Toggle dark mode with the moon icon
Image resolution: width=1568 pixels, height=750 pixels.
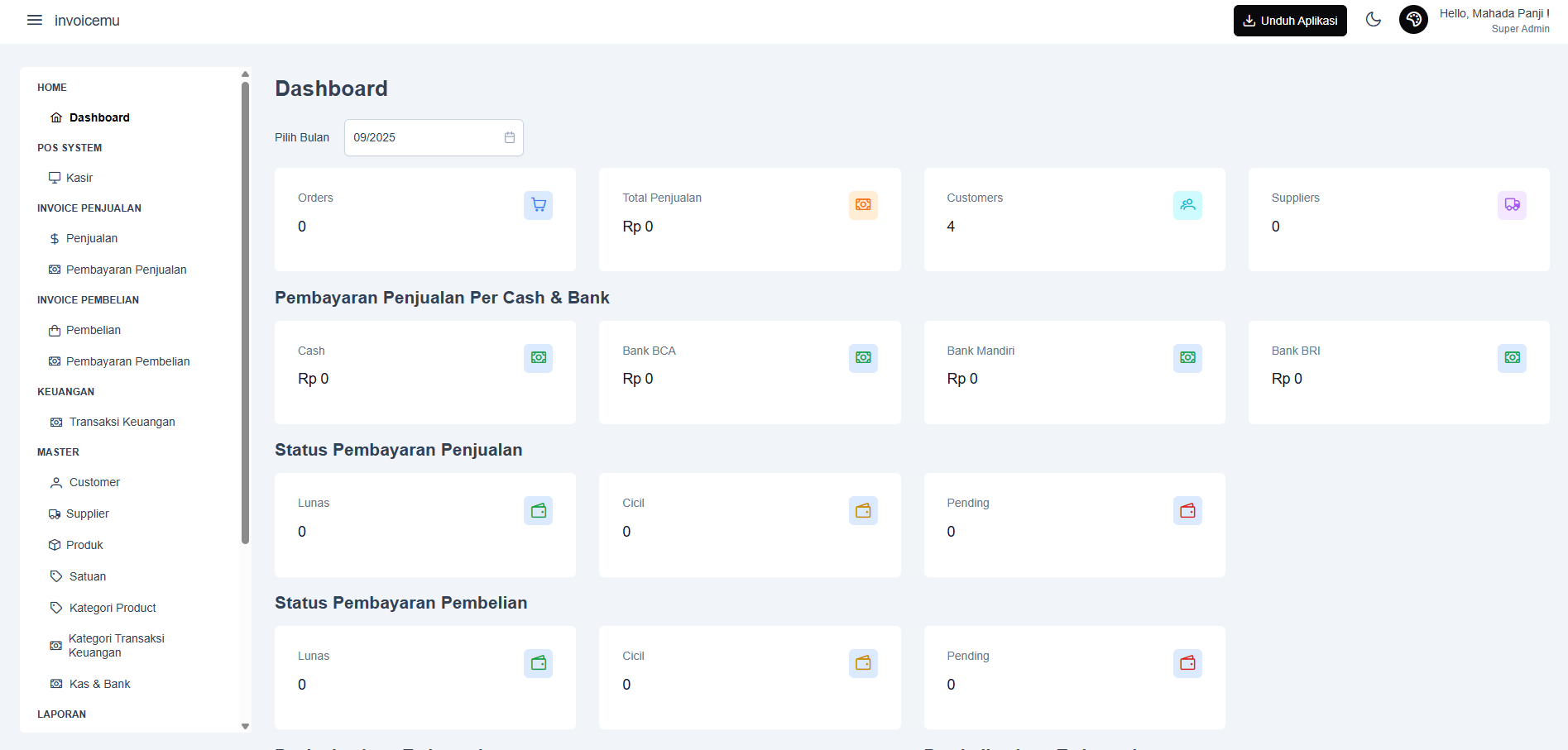(1374, 19)
